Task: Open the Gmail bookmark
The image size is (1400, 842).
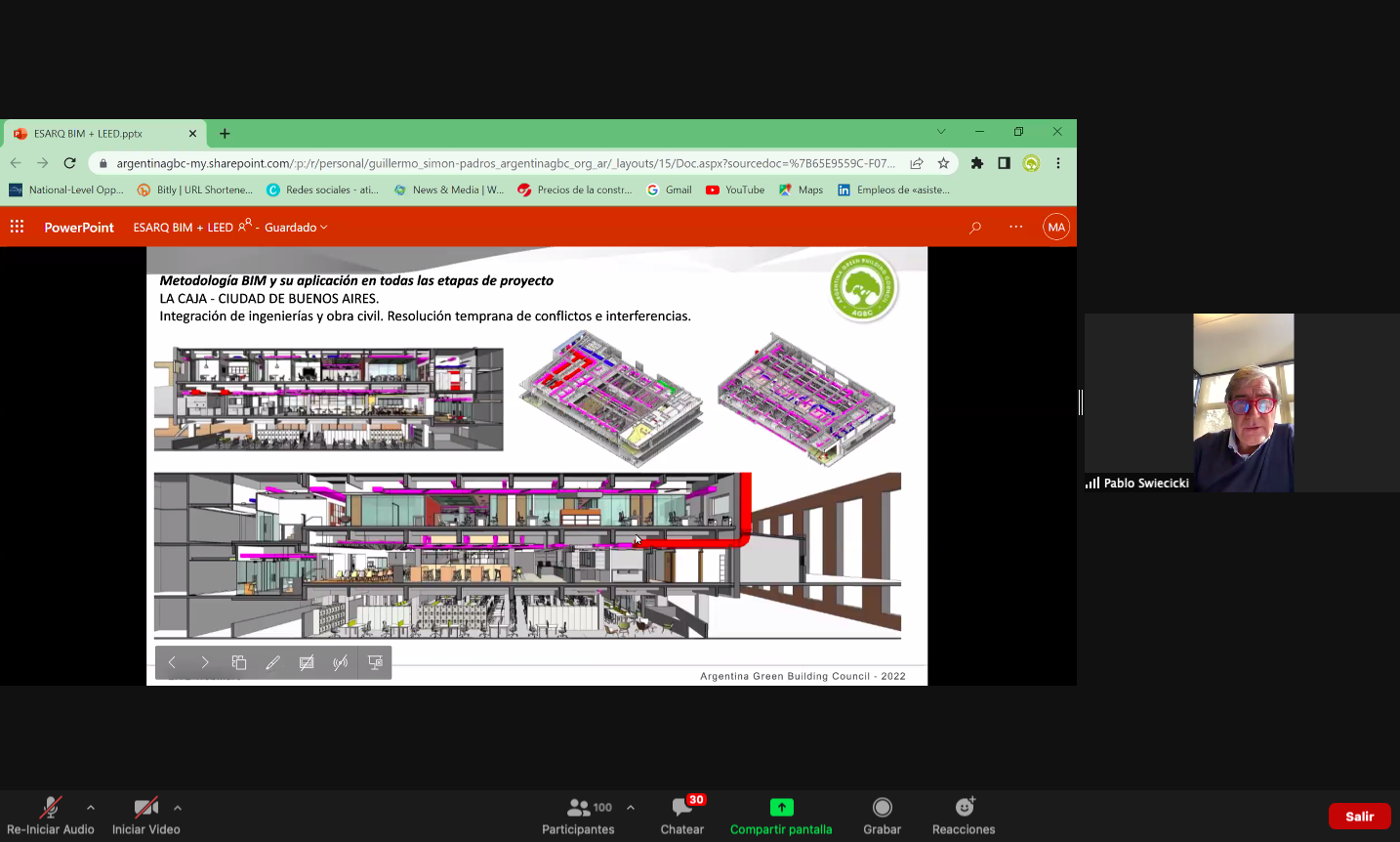Action: click(670, 190)
